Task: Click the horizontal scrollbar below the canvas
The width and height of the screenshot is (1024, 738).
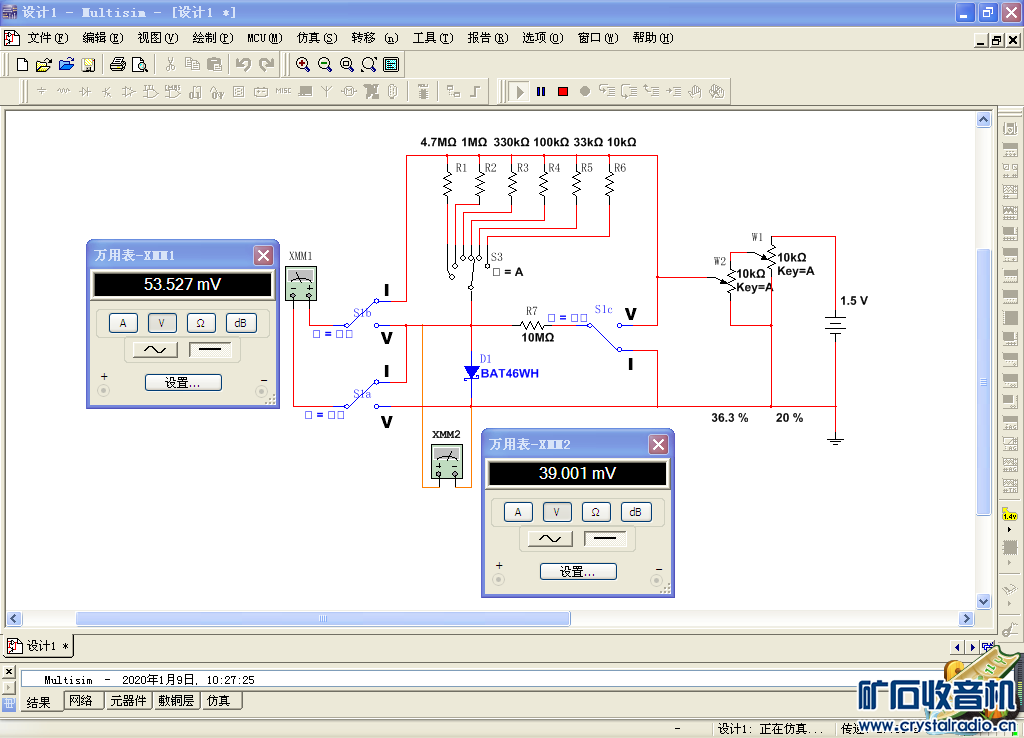Action: pos(322,619)
